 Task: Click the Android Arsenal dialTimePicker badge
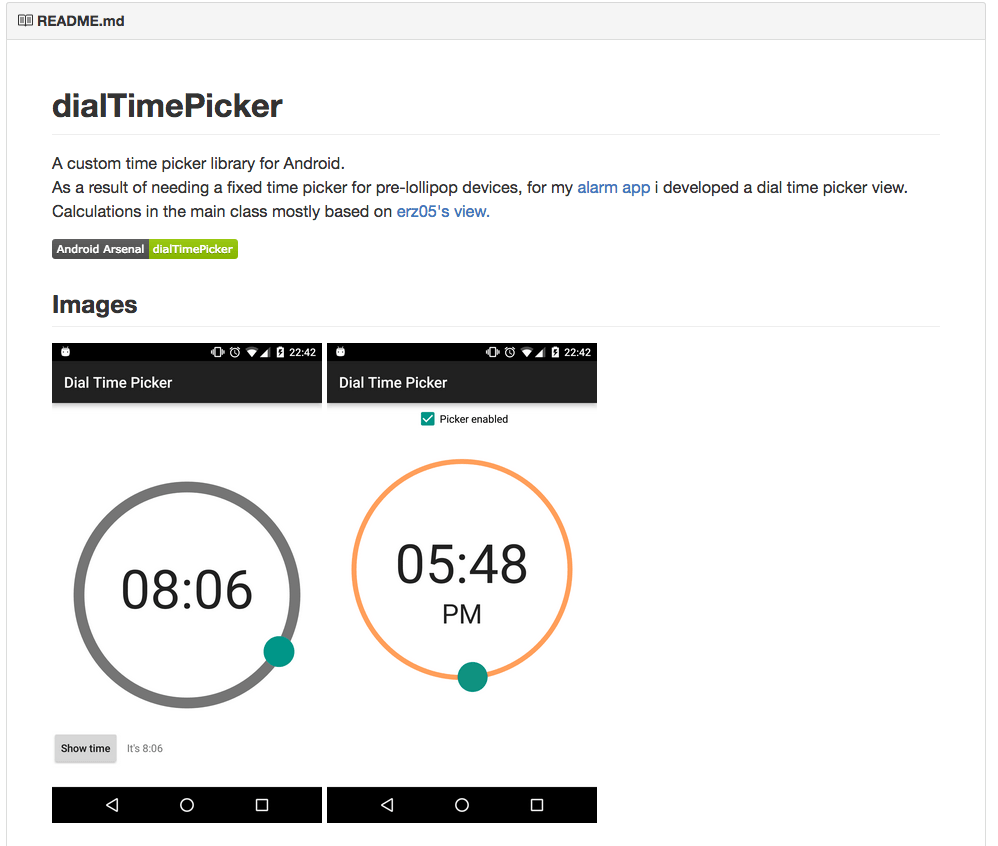coord(145,249)
